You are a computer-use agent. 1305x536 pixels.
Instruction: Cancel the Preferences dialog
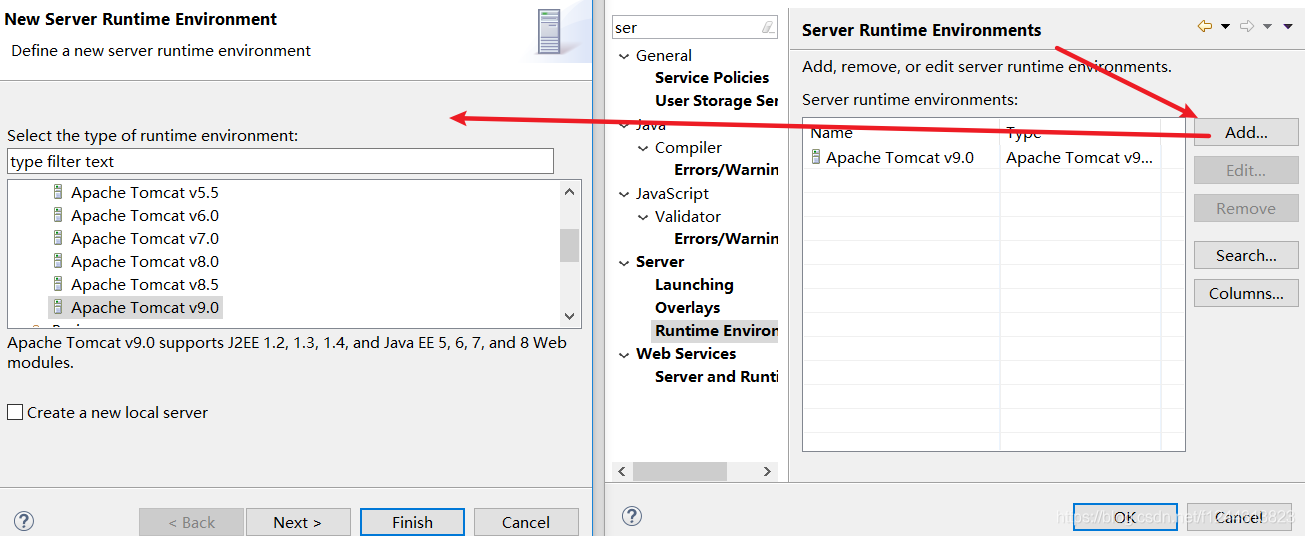(x=1239, y=517)
